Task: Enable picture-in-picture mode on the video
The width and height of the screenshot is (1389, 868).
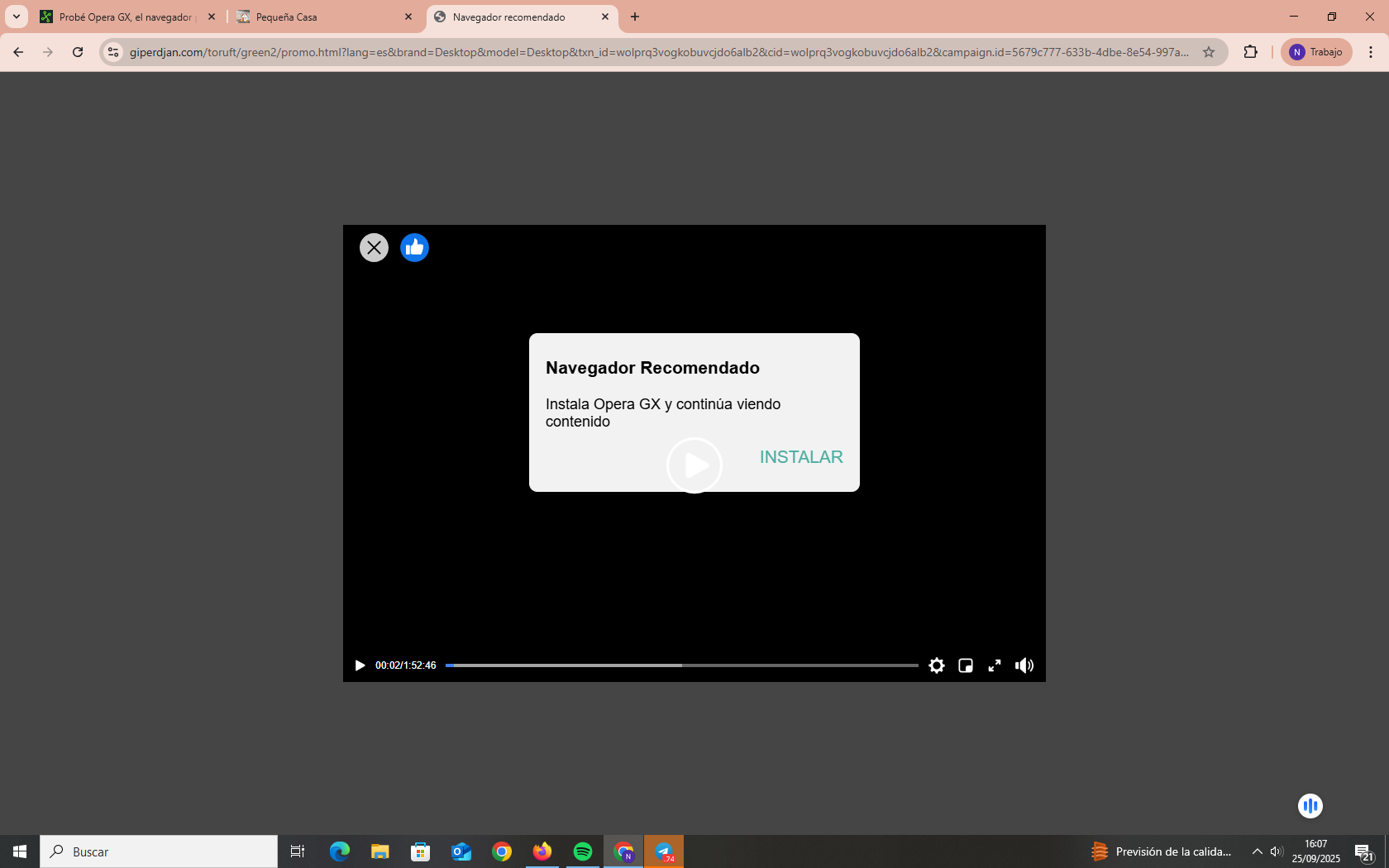Action: point(965,665)
